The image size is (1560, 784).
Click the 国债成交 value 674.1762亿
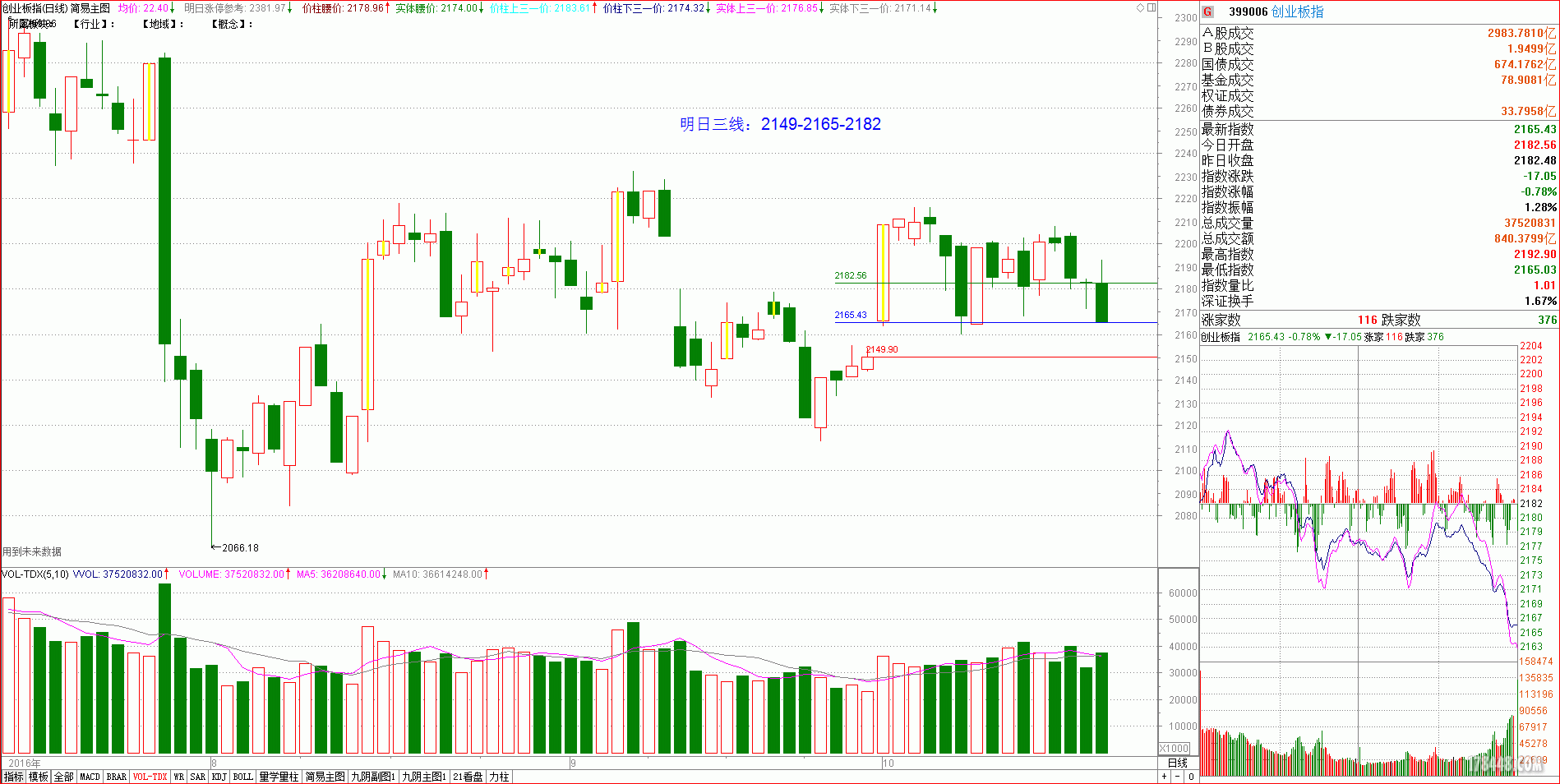pyautogui.click(x=1525, y=64)
